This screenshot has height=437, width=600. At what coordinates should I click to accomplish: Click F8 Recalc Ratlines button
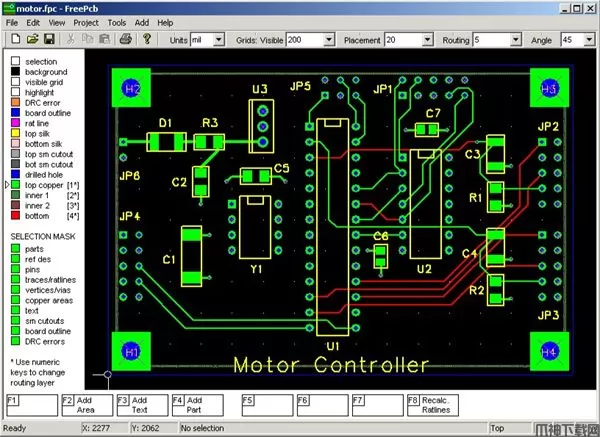[433, 405]
